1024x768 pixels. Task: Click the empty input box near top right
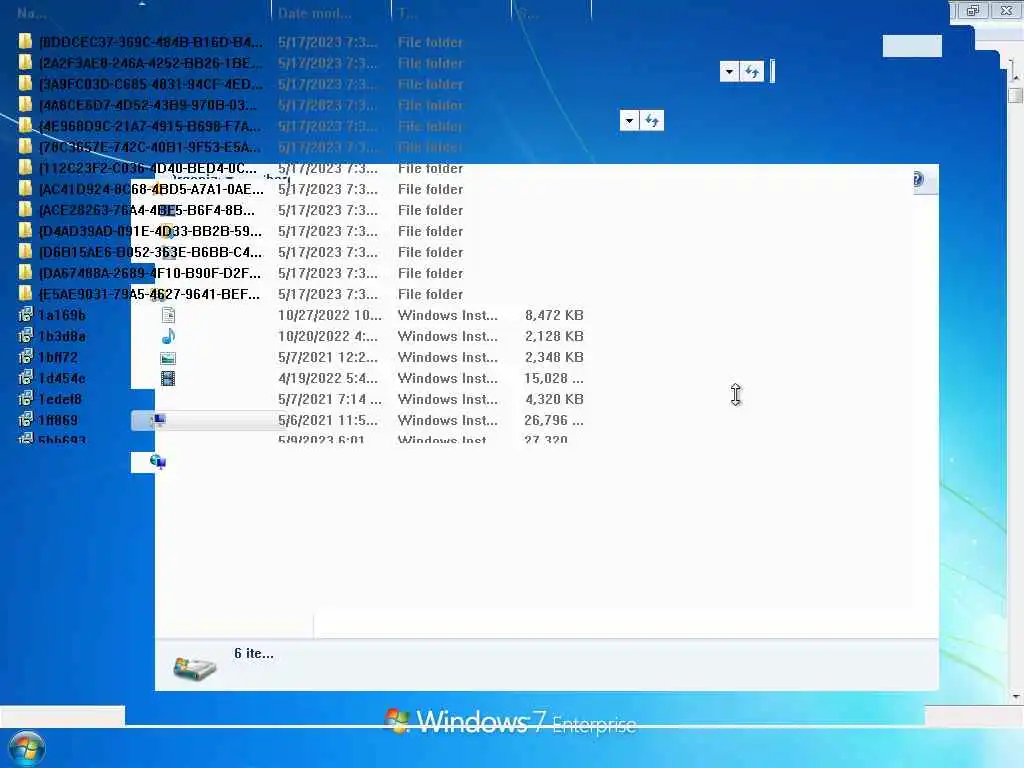click(x=912, y=46)
